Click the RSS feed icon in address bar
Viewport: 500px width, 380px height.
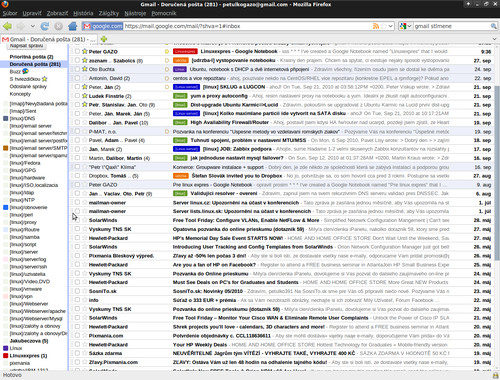(376, 26)
